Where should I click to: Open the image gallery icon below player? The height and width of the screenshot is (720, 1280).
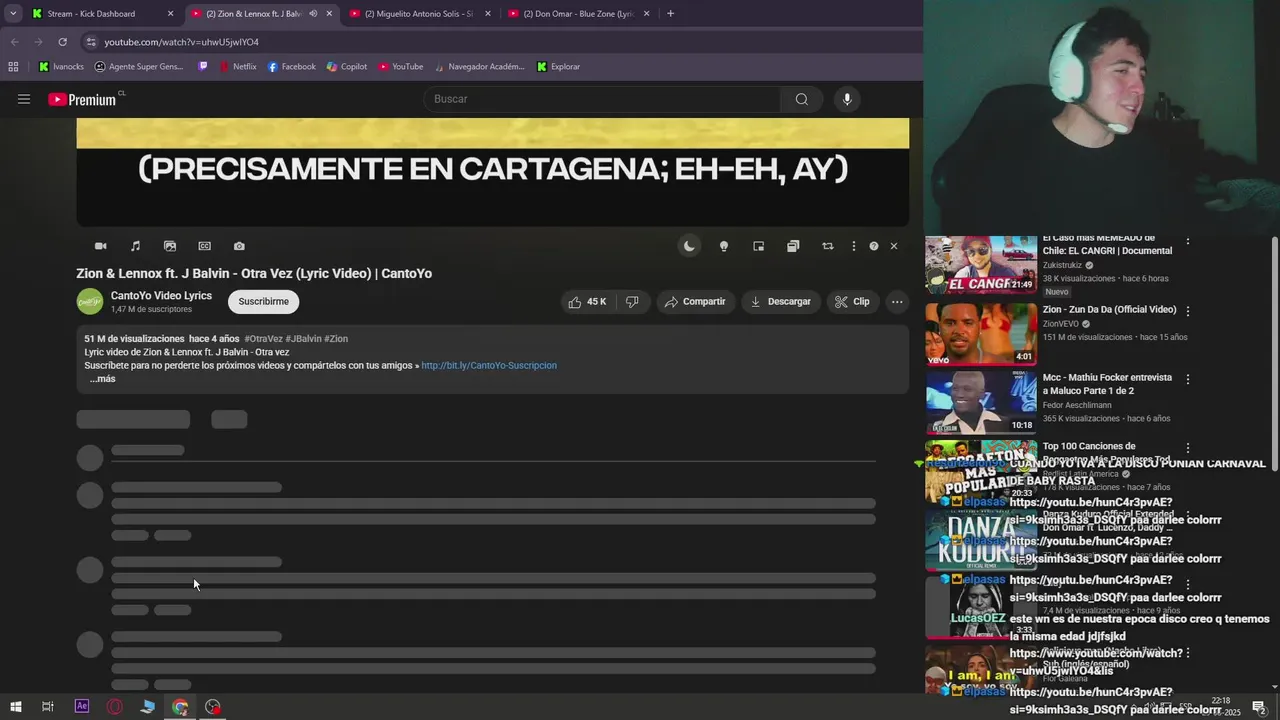tap(170, 246)
